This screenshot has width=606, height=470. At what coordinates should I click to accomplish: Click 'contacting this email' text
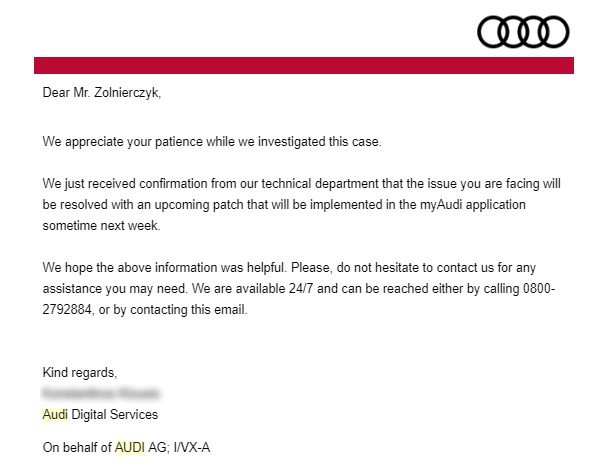188,310
